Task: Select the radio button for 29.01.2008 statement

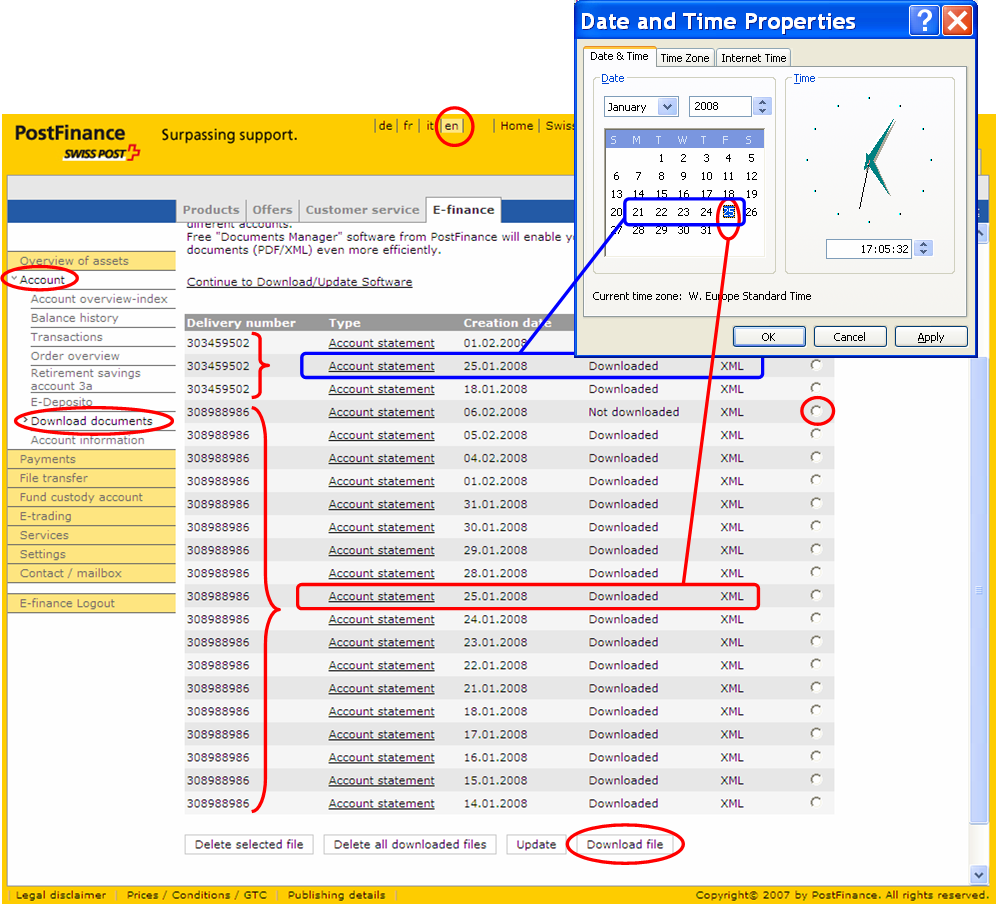Action: [x=816, y=549]
